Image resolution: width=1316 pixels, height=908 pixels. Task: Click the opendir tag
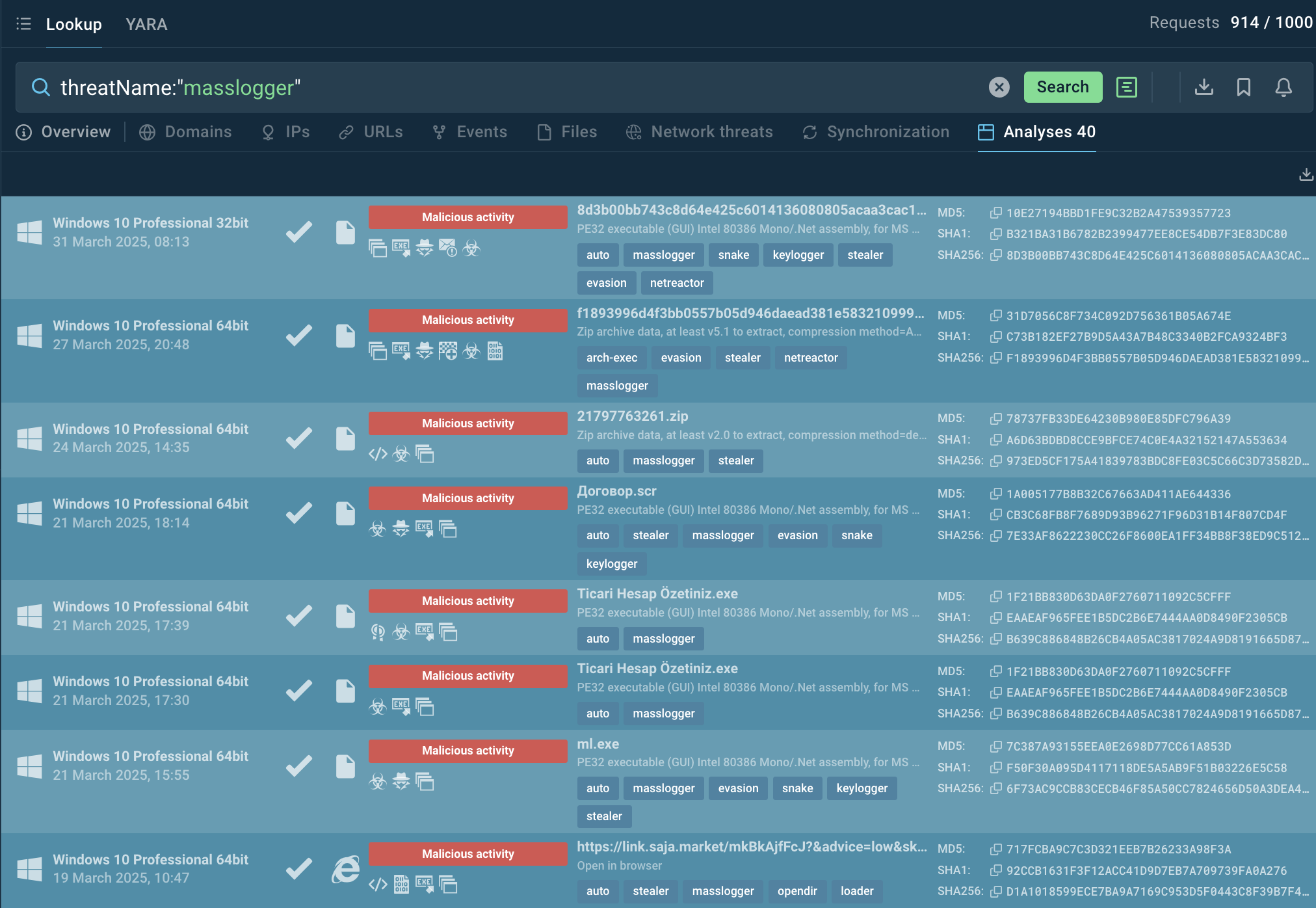797,891
